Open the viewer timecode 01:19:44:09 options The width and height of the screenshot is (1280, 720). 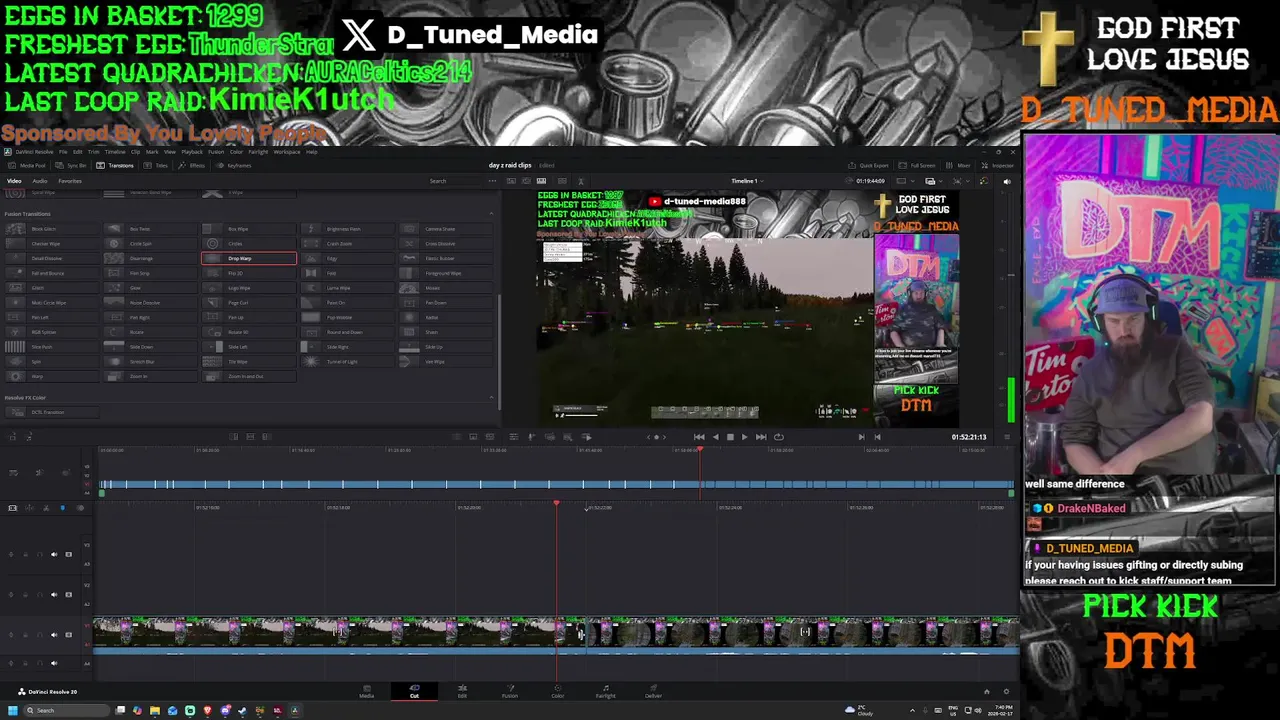click(x=871, y=181)
